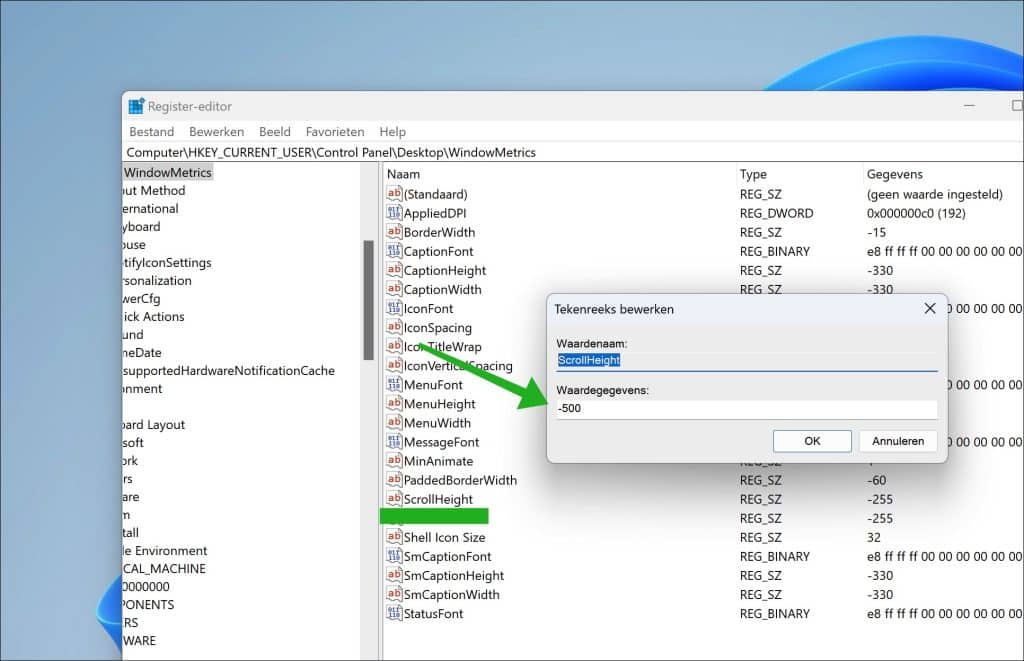Select the supportedHardwareNotificationCache tree key
Screen dimensions: 1024x661
229,371
